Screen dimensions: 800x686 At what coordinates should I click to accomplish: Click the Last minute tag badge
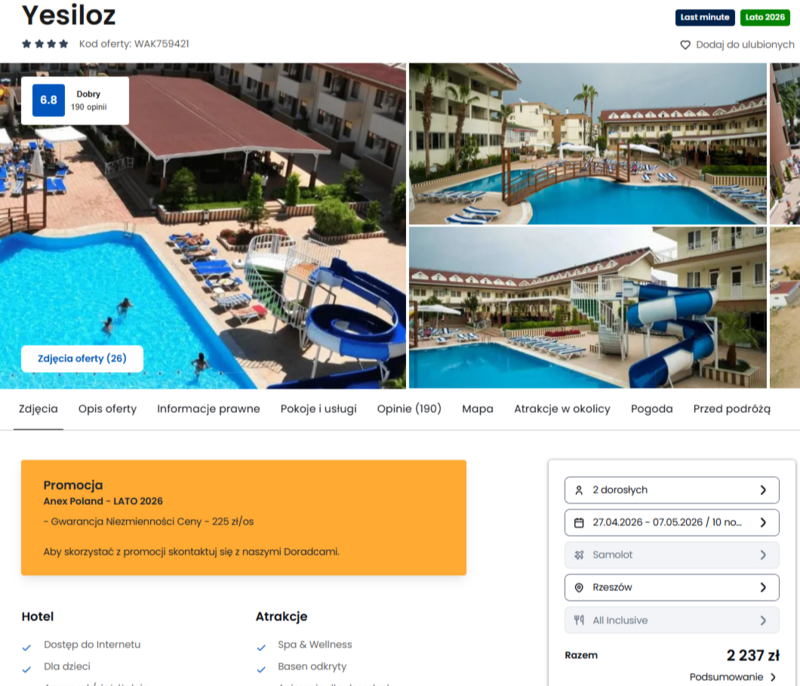[x=705, y=17]
